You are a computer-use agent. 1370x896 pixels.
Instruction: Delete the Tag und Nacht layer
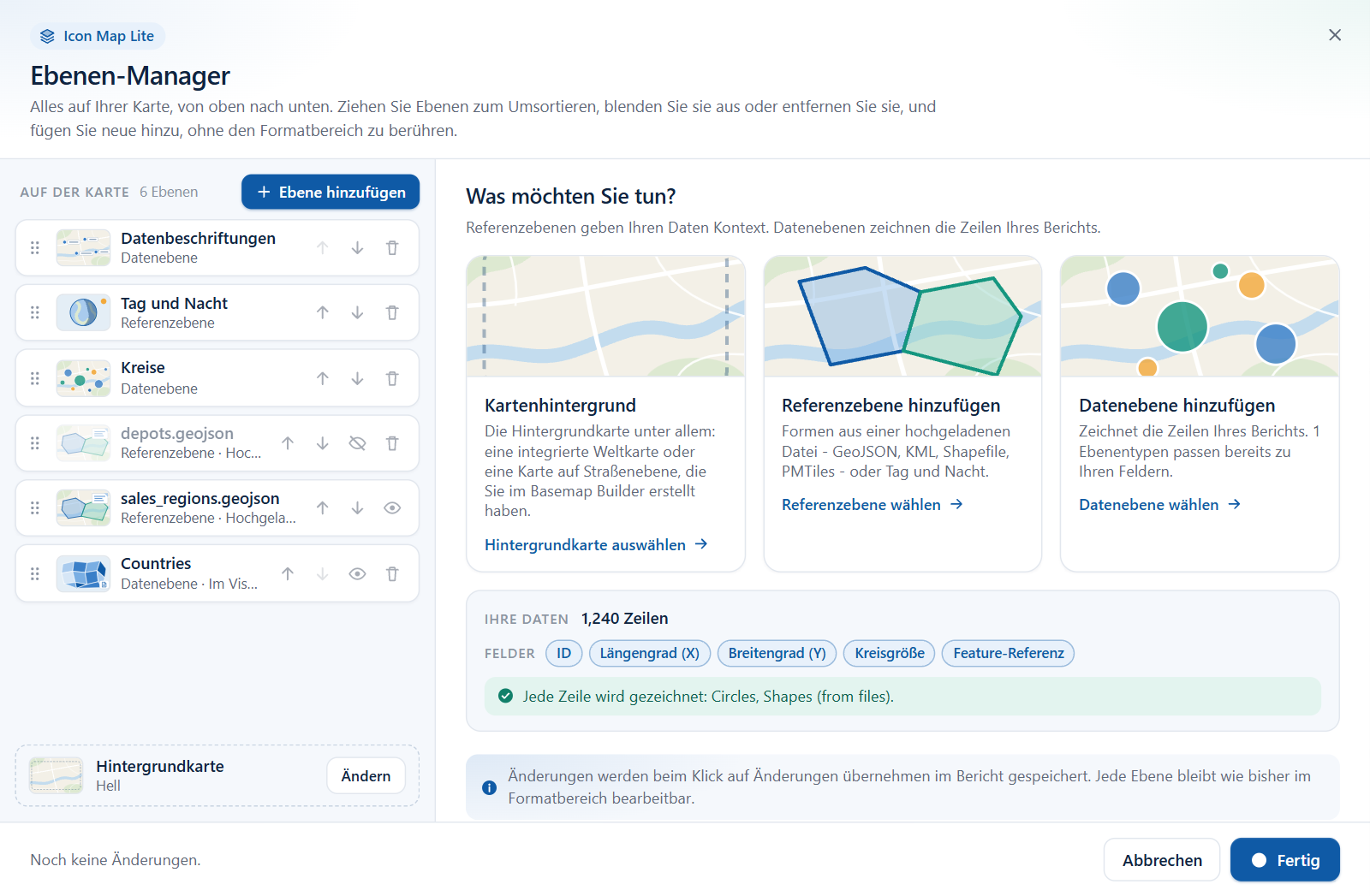tap(392, 313)
